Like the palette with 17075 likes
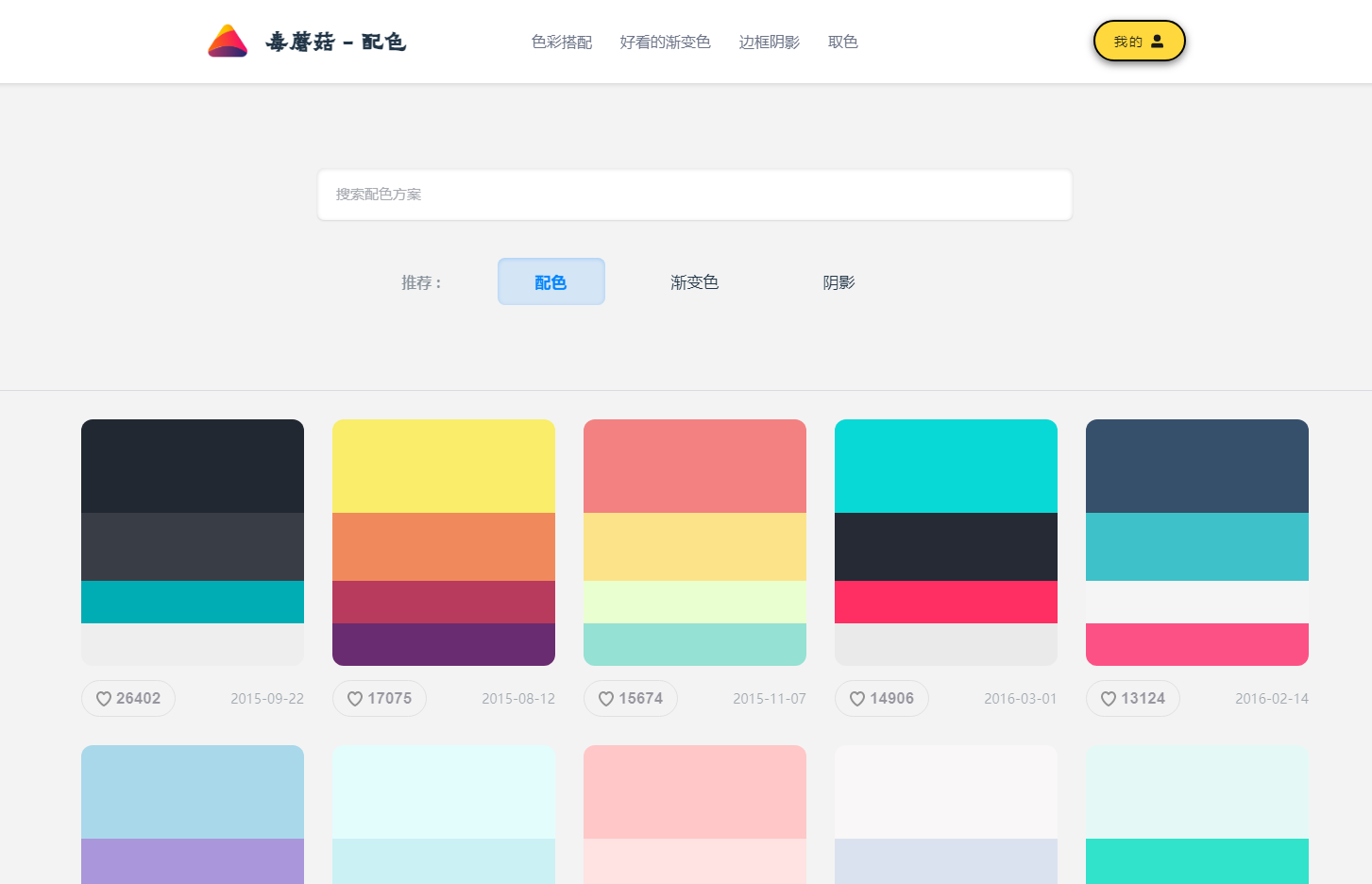 click(380, 699)
